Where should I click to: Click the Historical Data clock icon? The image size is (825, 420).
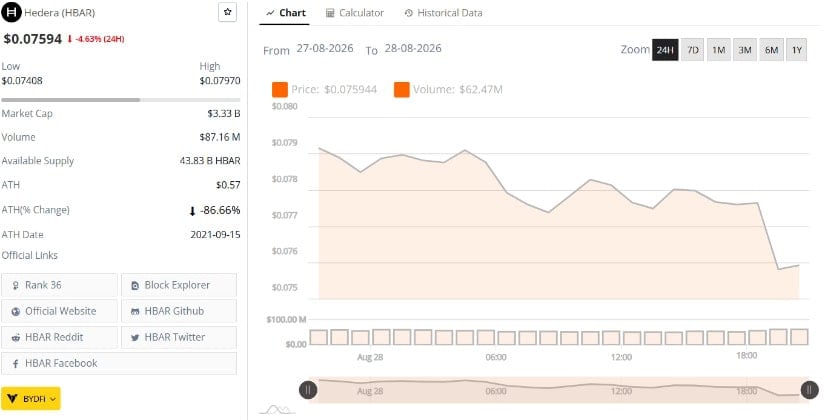pyautogui.click(x=408, y=13)
